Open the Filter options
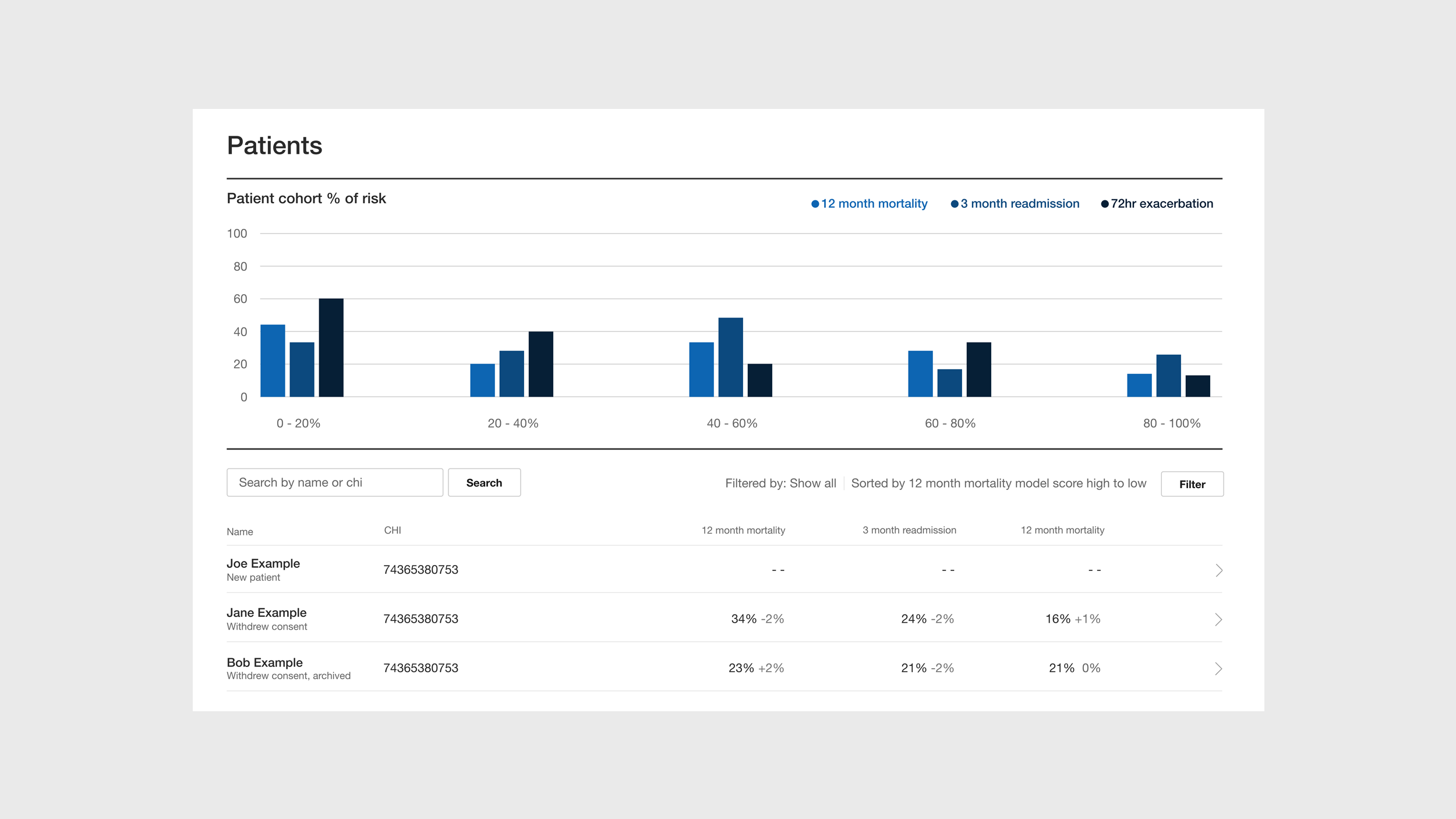This screenshot has height=819, width=1456. click(x=1192, y=483)
